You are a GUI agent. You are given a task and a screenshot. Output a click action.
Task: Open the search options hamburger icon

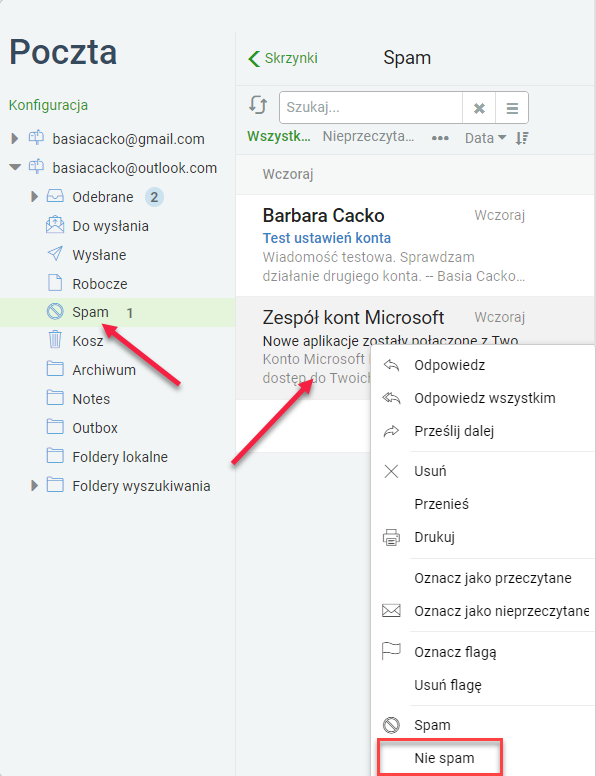[x=512, y=107]
